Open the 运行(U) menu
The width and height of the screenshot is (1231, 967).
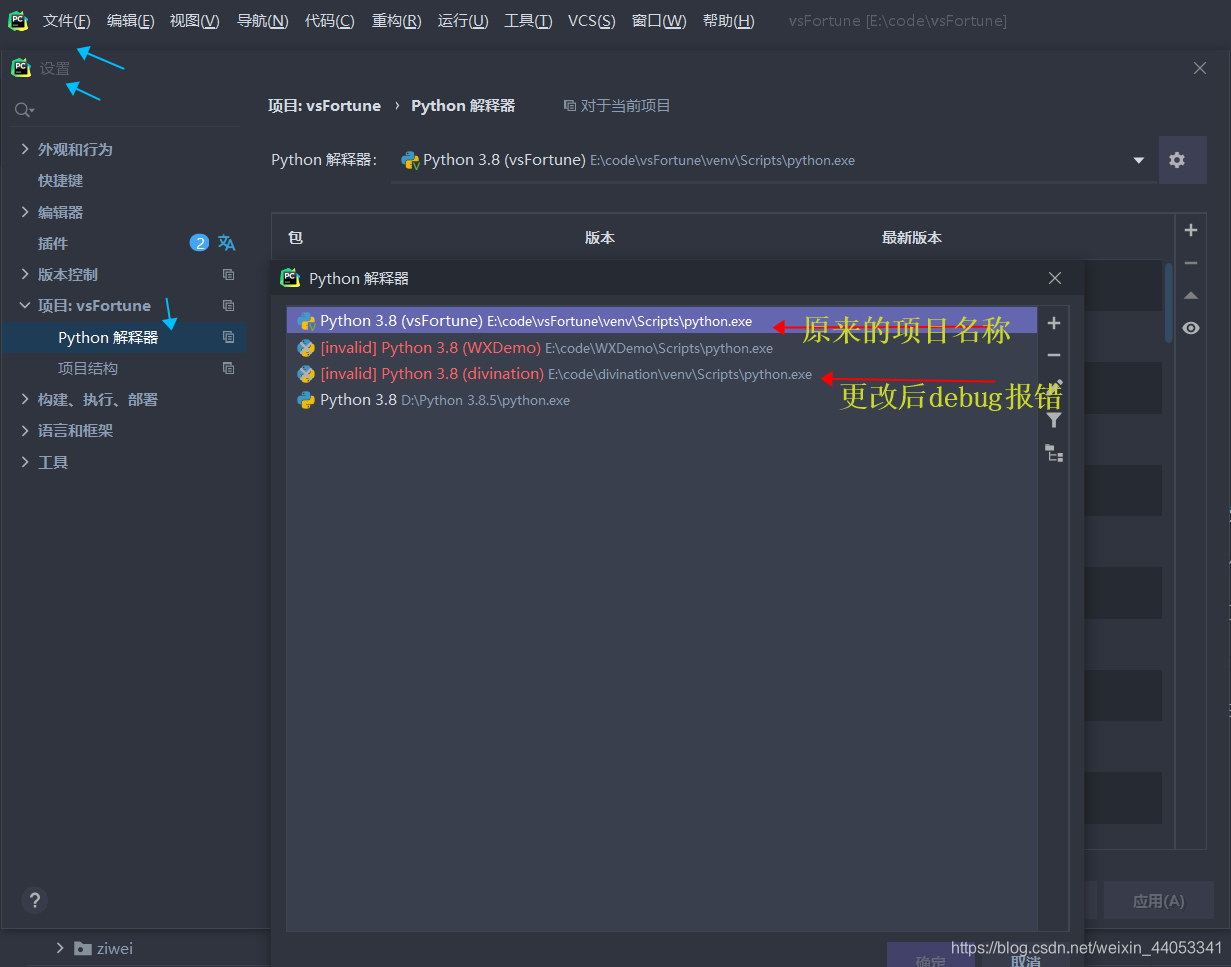tap(462, 20)
